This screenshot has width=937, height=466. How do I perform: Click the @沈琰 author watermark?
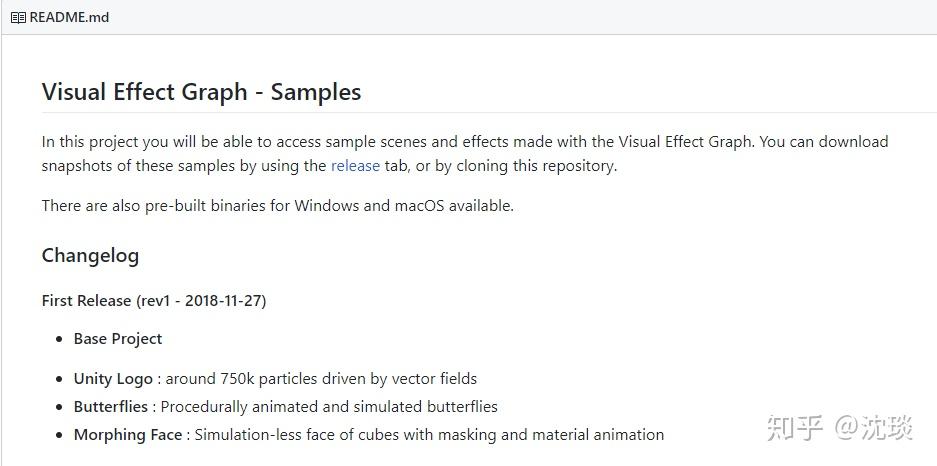point(874,427)
